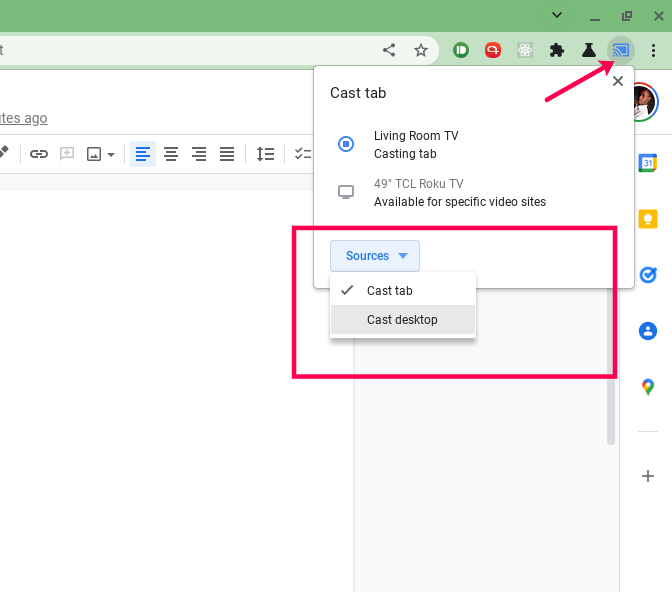Open Google Keep in the side panel
The width and height of the screenshot is (672, 592).
[648, 219]
